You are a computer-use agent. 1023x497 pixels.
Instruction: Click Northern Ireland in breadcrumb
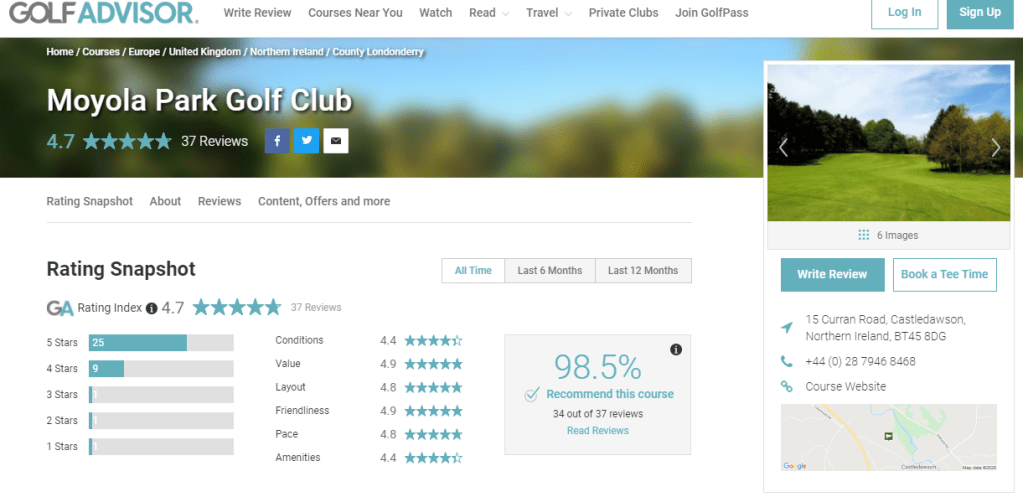287,52
